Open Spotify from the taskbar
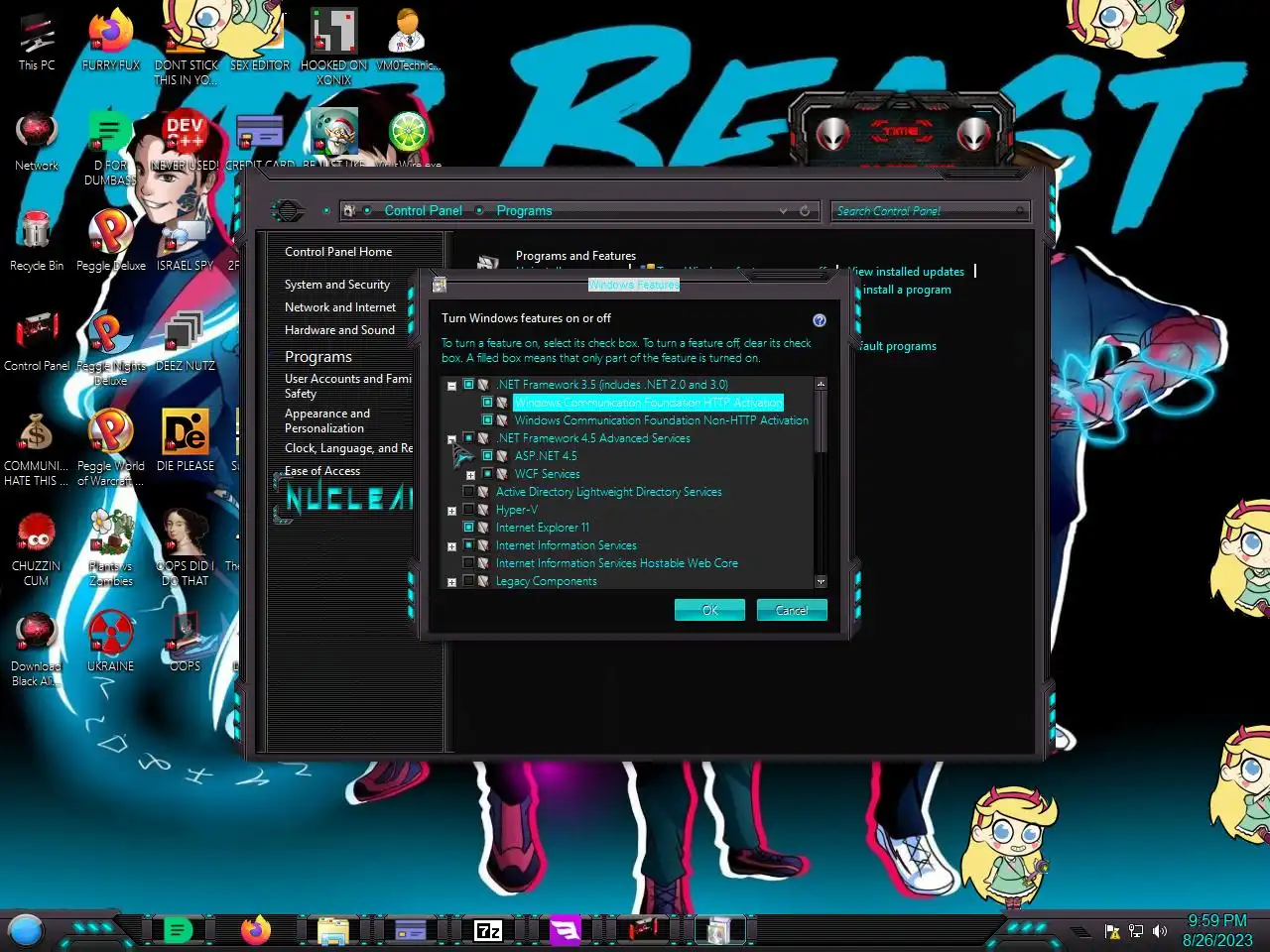The height and width of the screenshot is (952, 1270). click(178, 930)
